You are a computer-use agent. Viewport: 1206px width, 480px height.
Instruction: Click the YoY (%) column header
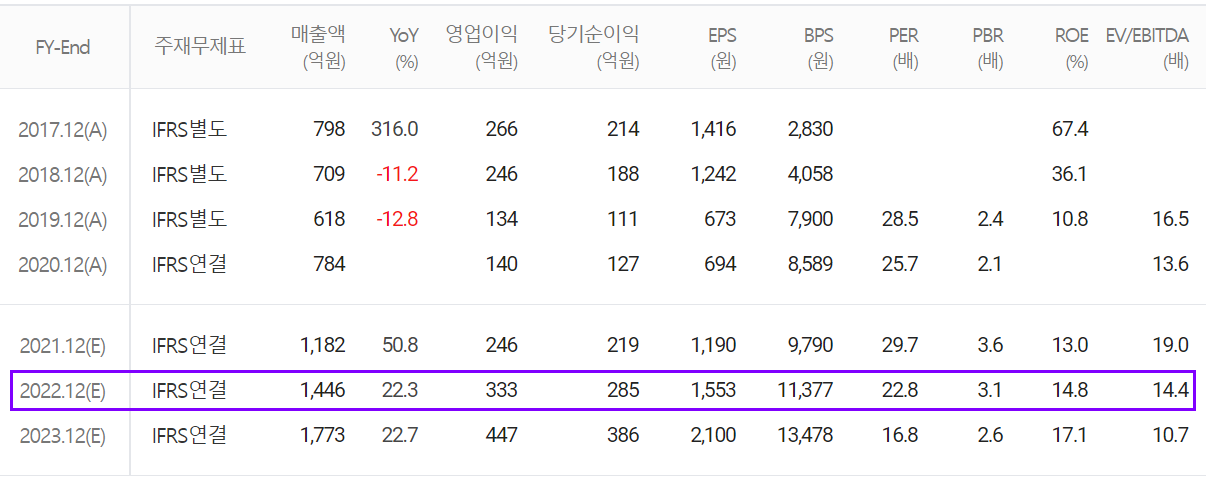[x=404, y=48]
